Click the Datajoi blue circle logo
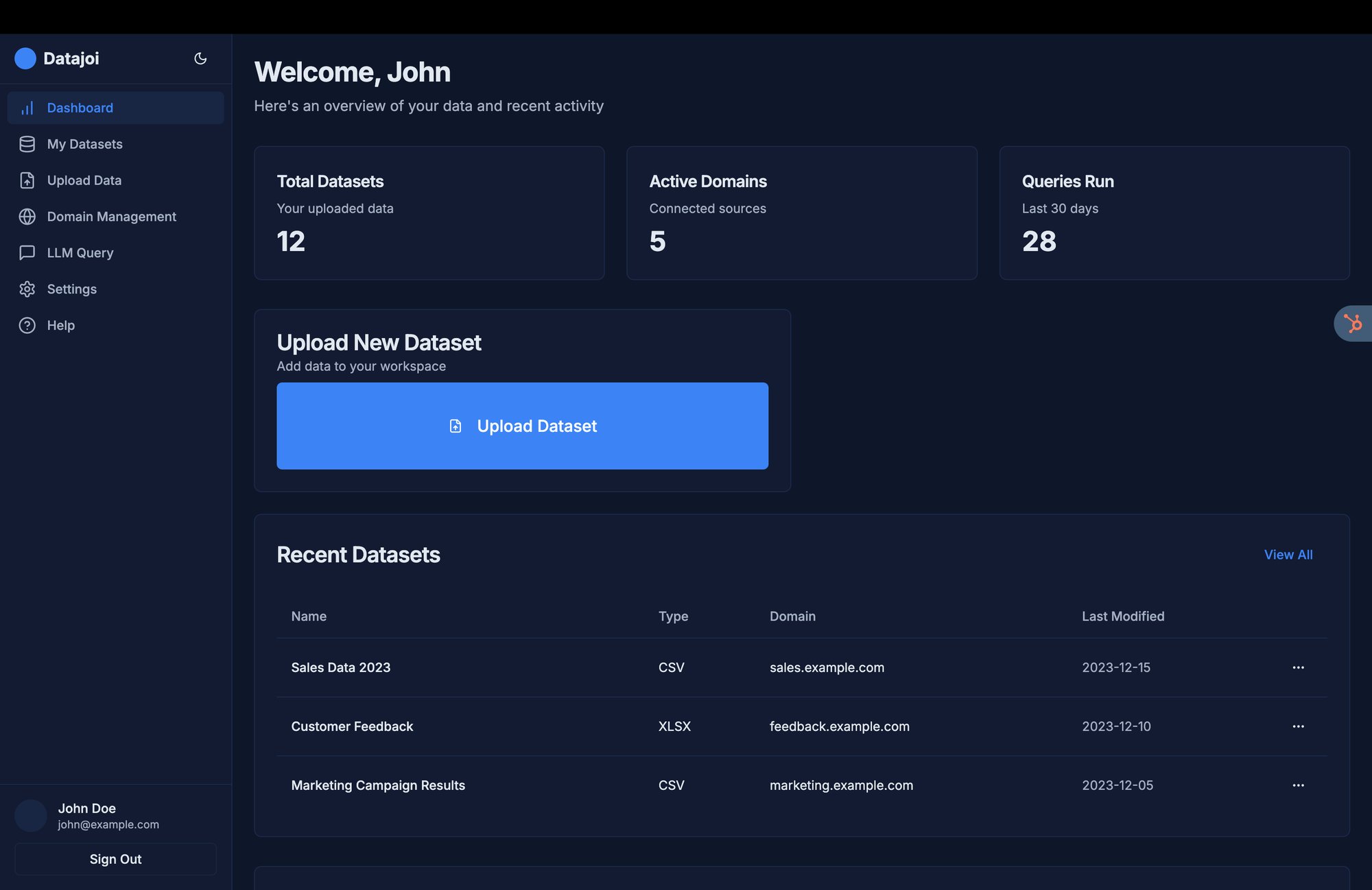 [25, 58]
